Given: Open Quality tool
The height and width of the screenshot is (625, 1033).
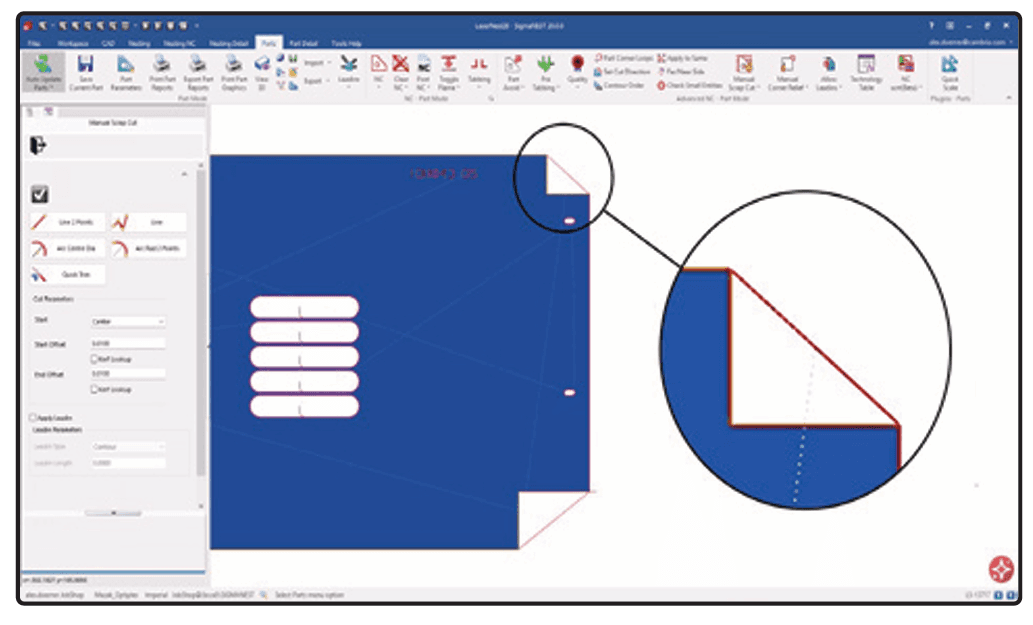Looking at the screenshot, I should 577,70.
